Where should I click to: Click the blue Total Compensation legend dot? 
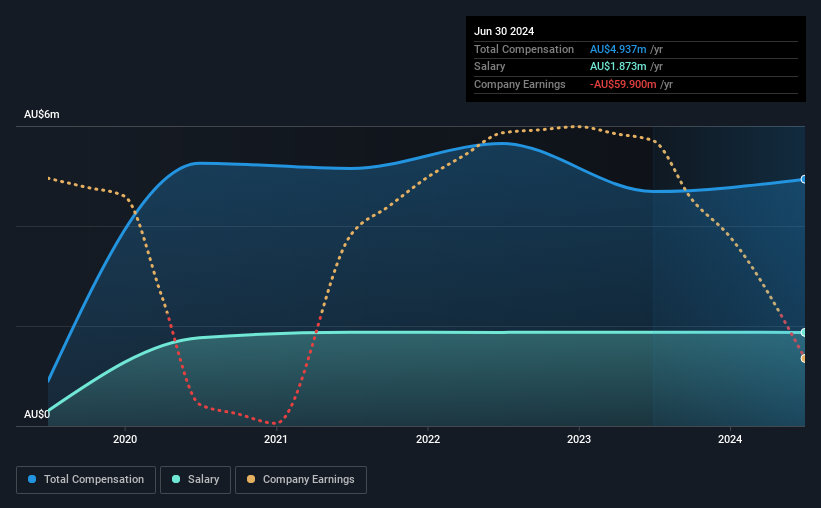click(x=32, y=479)
